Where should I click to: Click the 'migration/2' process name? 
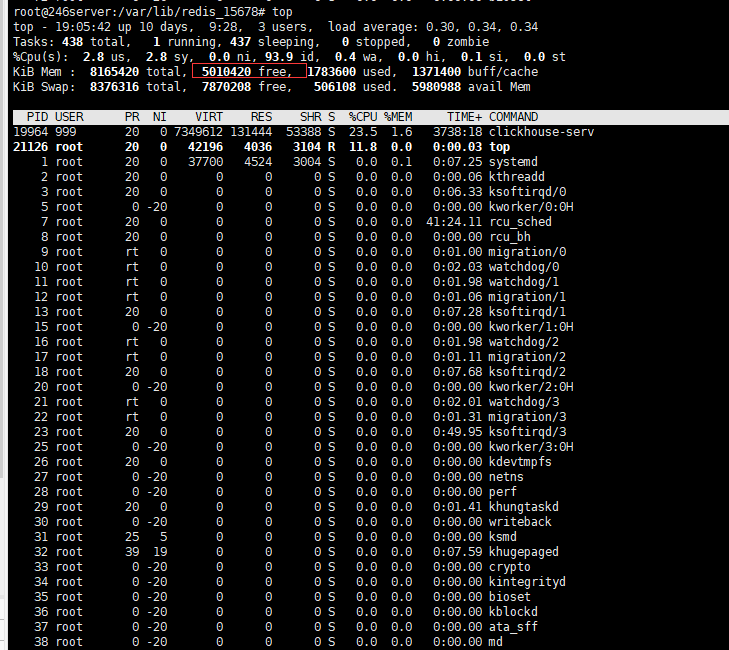(x=527, y=357)
